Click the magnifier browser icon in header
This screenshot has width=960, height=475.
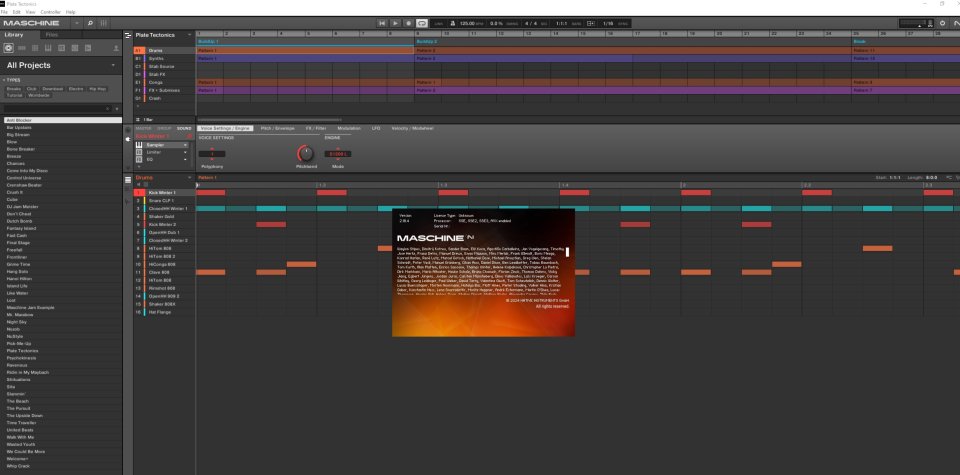point(90,23)
